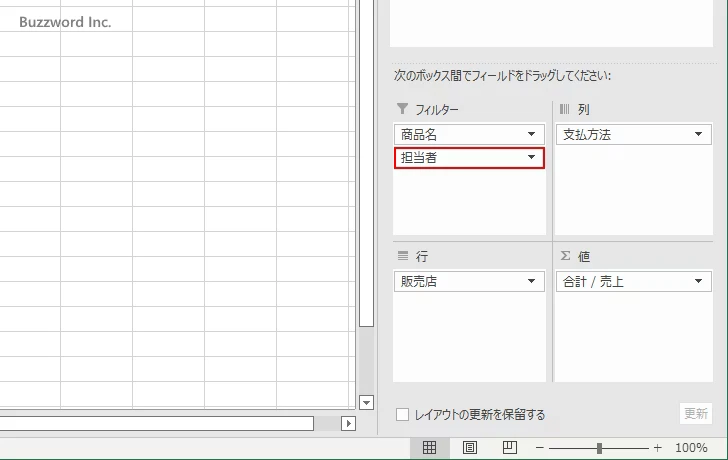Switch to Page Break Preview

tap(509, 447)
